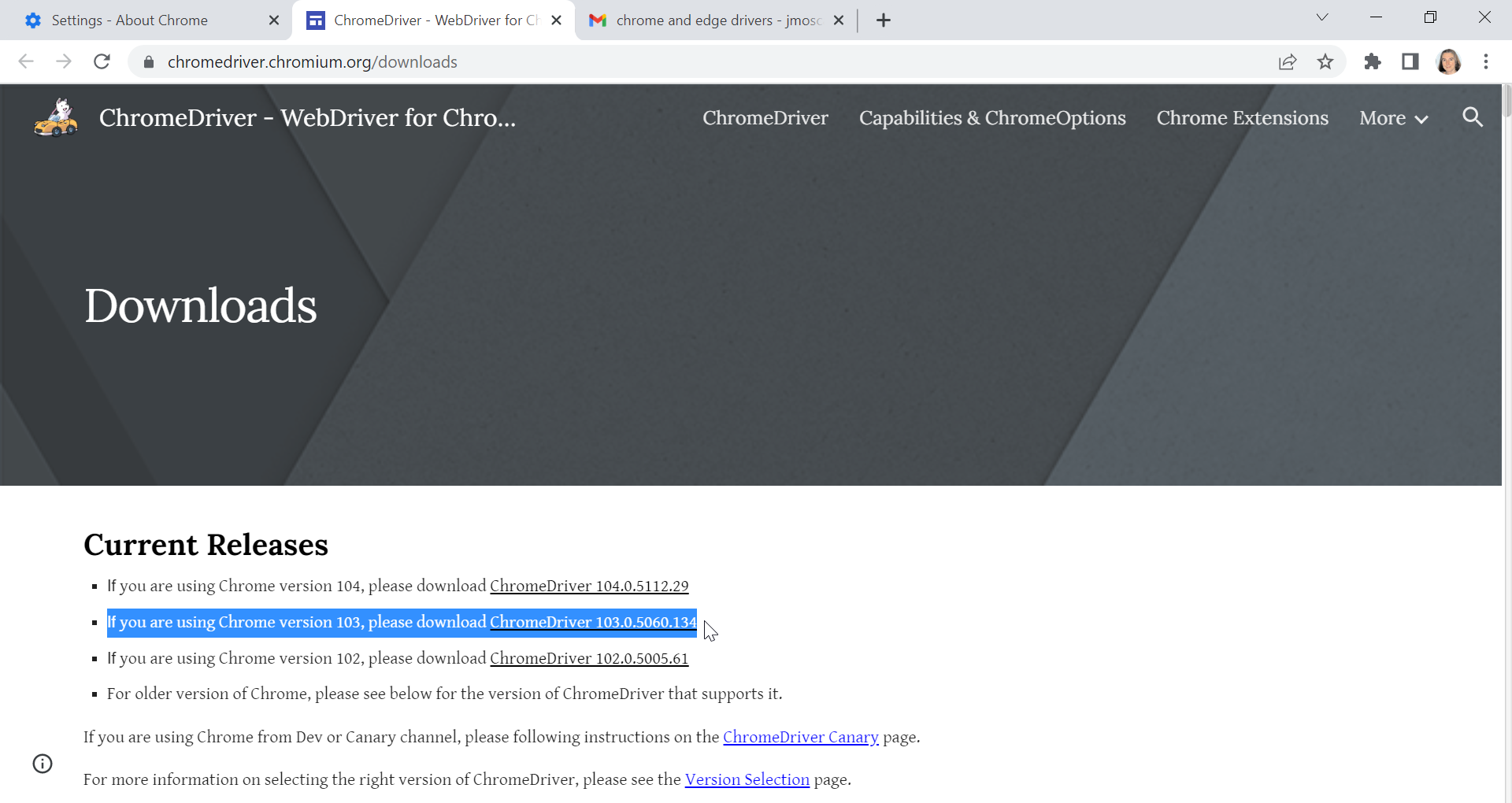The height and width of the screenshot is (803, 1512).
Task: Minimize the Chrome window
Action: [1377, 17]
